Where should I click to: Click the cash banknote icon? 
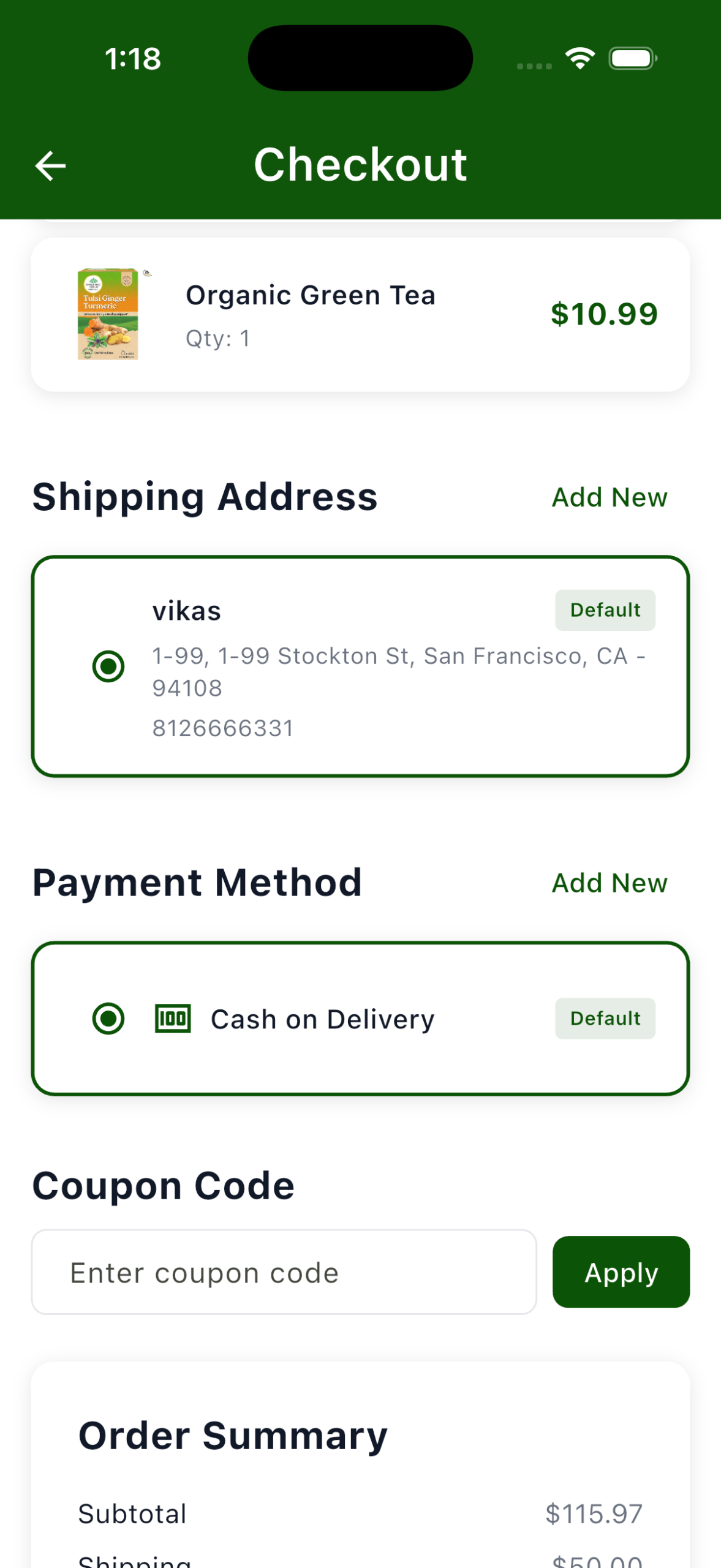click(173, 1019)
